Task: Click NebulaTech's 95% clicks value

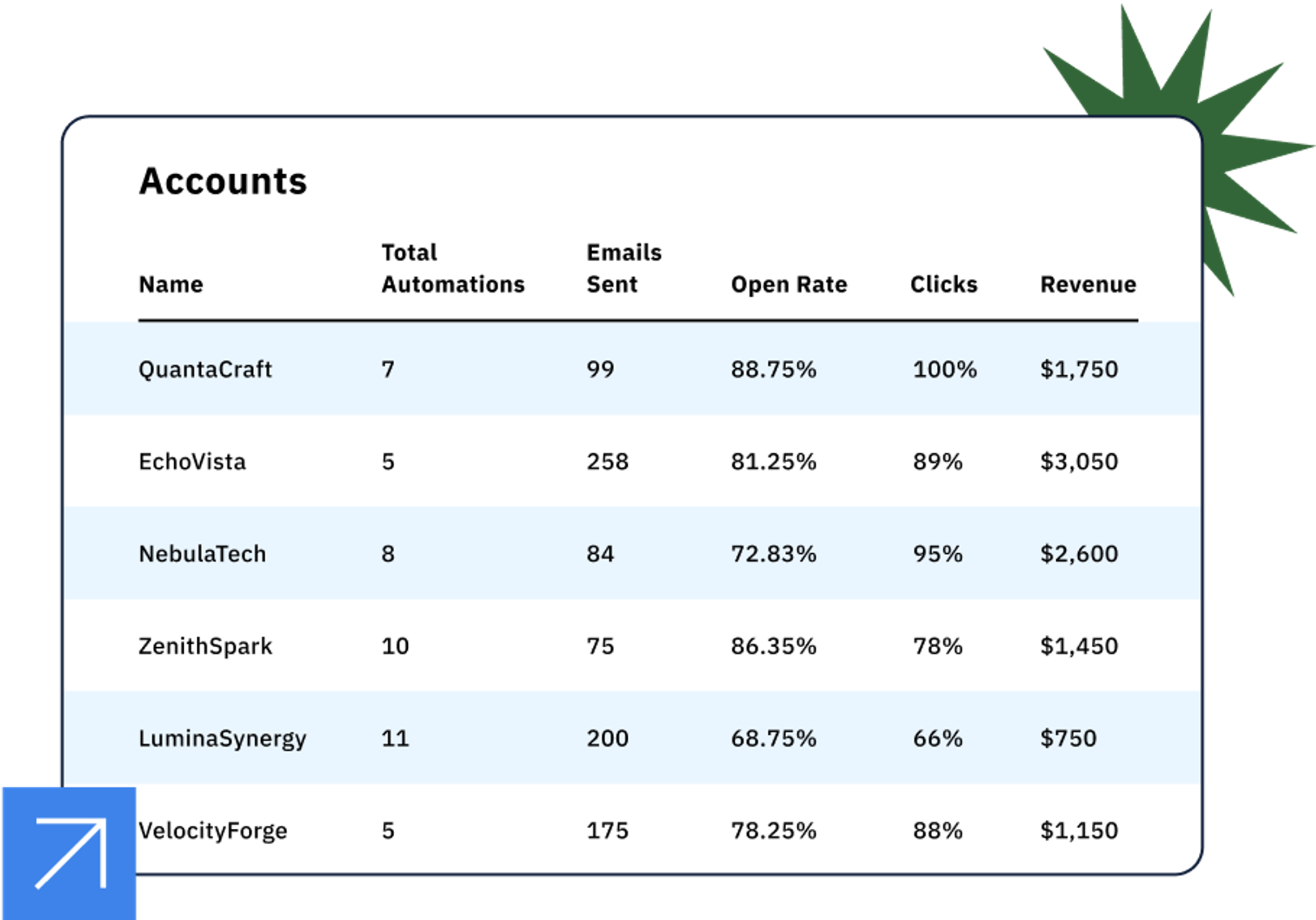Action: tap(937, 554)
